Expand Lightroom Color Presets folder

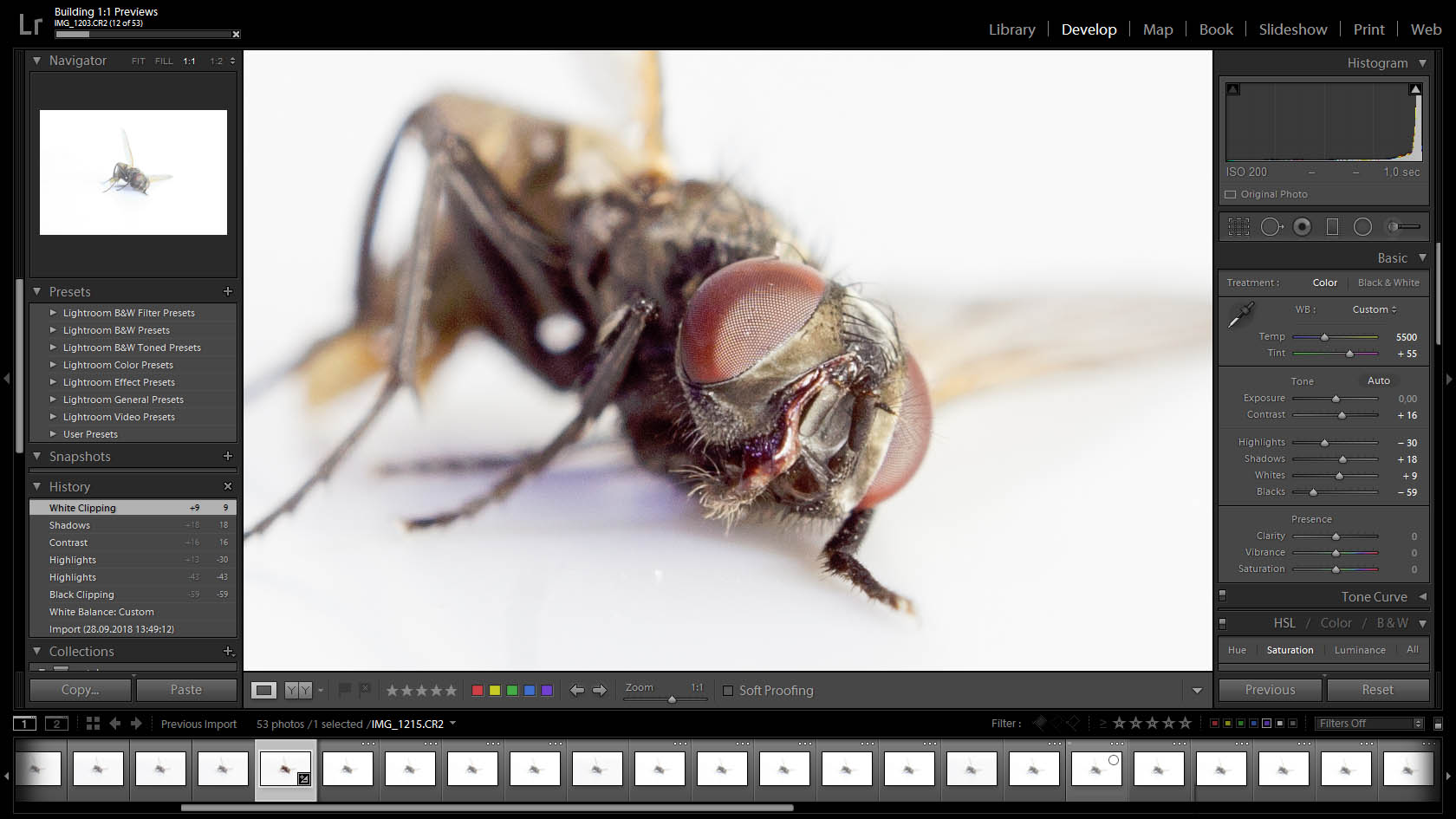(x=53, y=365)
